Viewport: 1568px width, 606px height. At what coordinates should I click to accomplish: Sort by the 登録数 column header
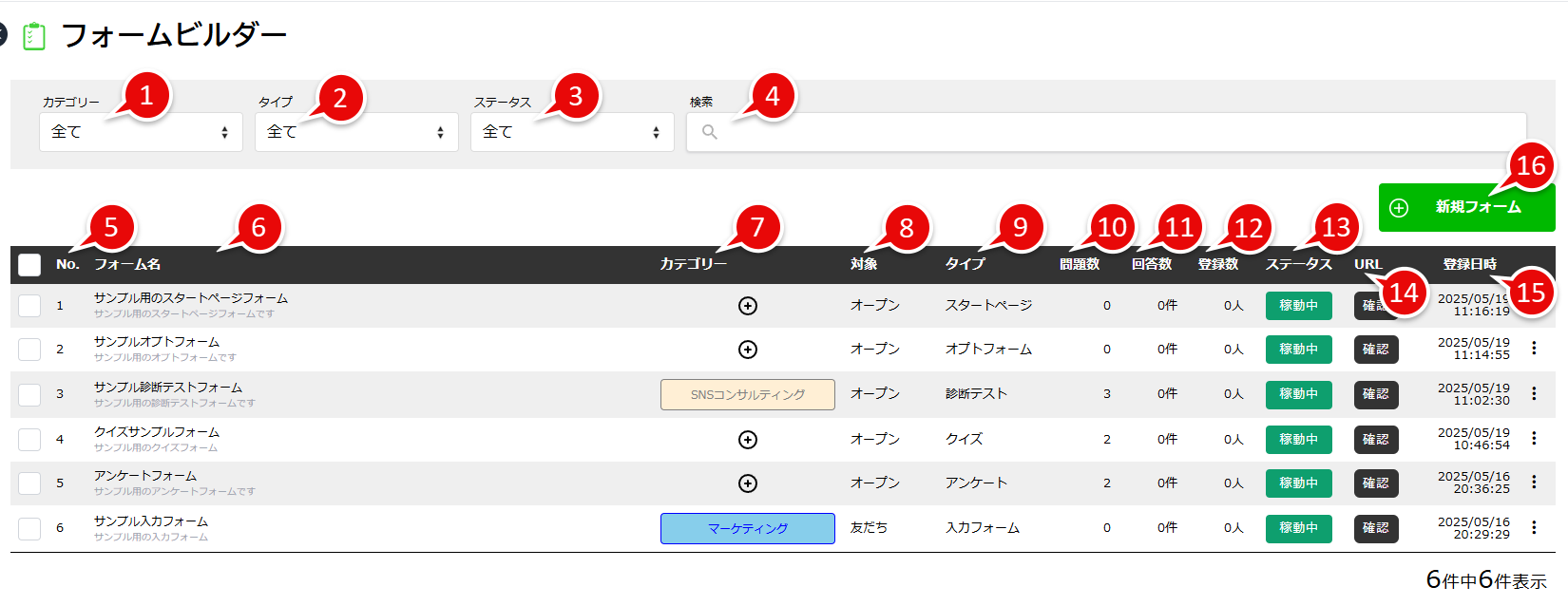click(1218, 264)
